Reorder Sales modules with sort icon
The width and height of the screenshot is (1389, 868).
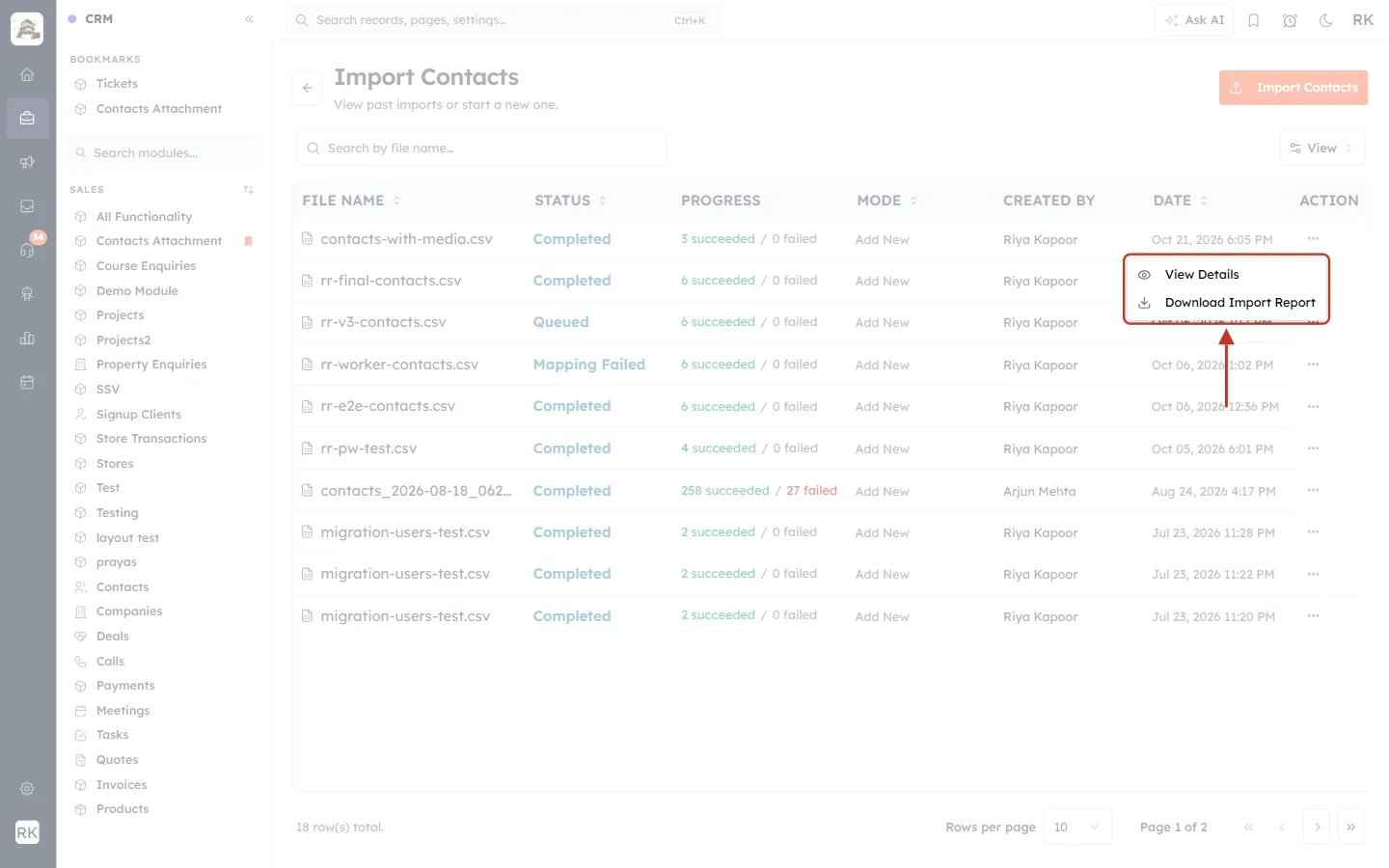pos(249,190)
